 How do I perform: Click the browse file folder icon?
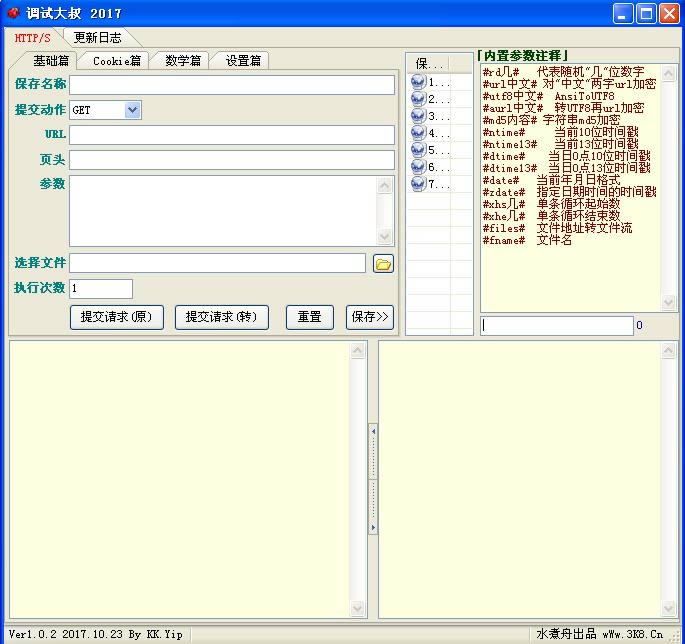click(383, 263)
